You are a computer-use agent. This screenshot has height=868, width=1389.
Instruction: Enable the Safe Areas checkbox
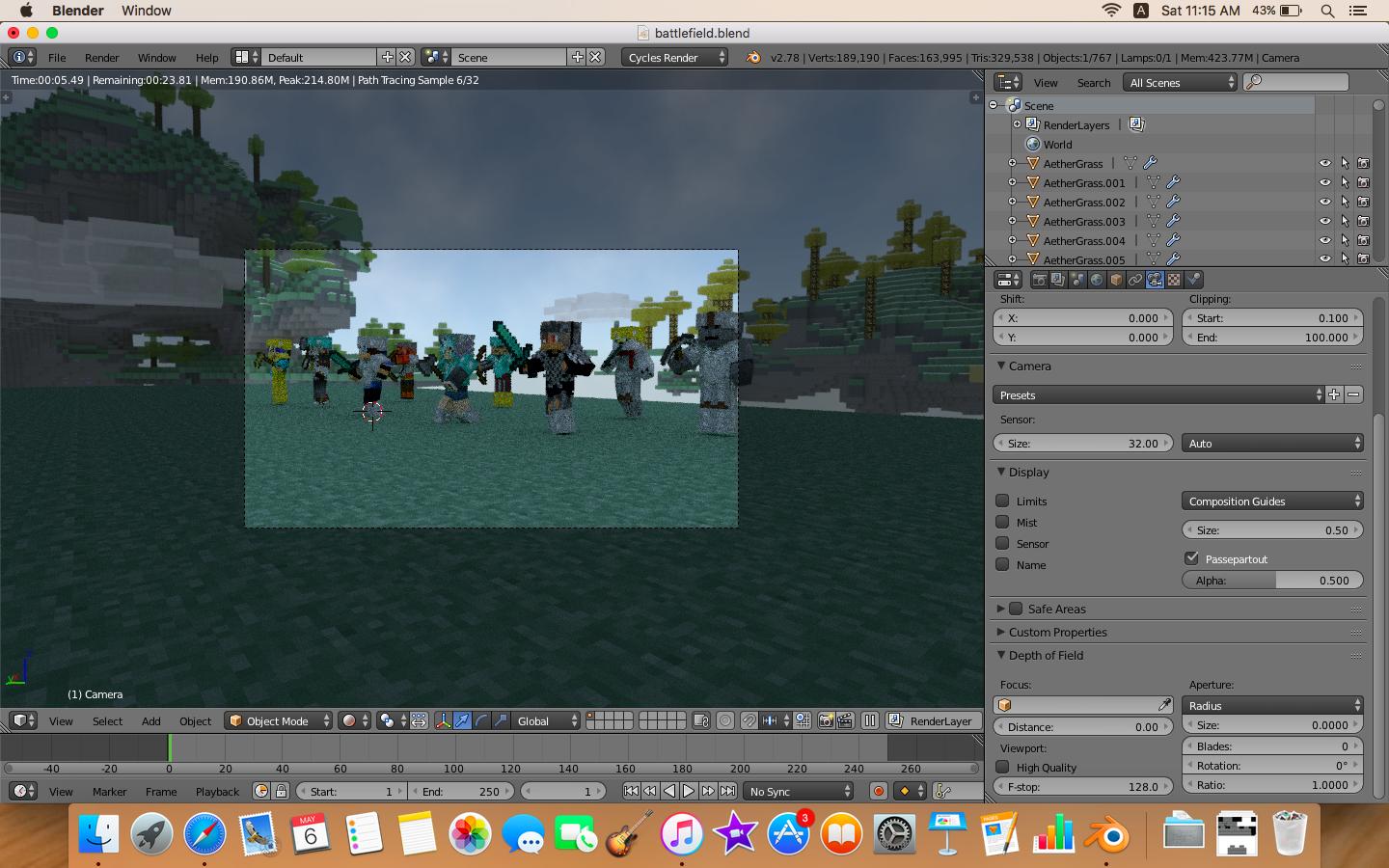[1016, 609]
